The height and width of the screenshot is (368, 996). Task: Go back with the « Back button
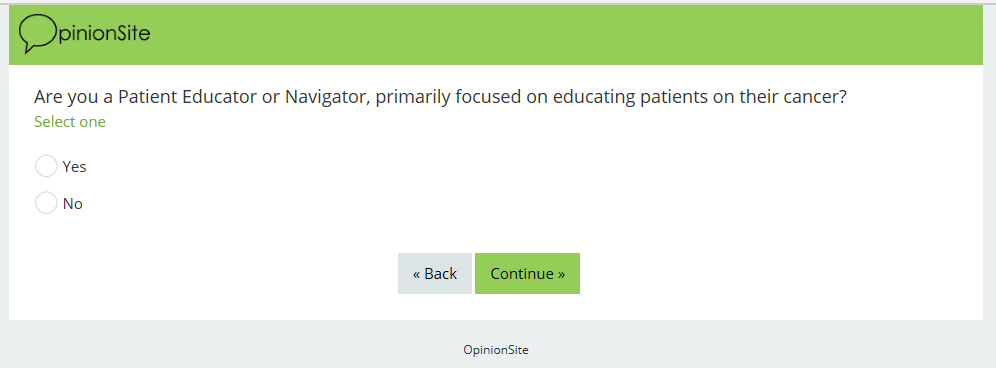click(x=434, y=273)
